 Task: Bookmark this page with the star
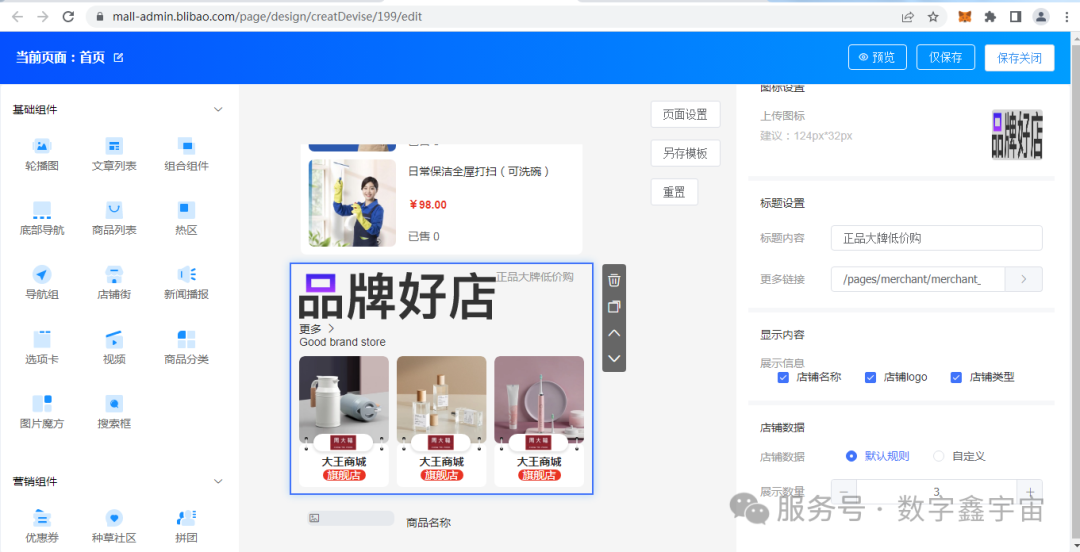pyautogui.click(x=933, y=17)
